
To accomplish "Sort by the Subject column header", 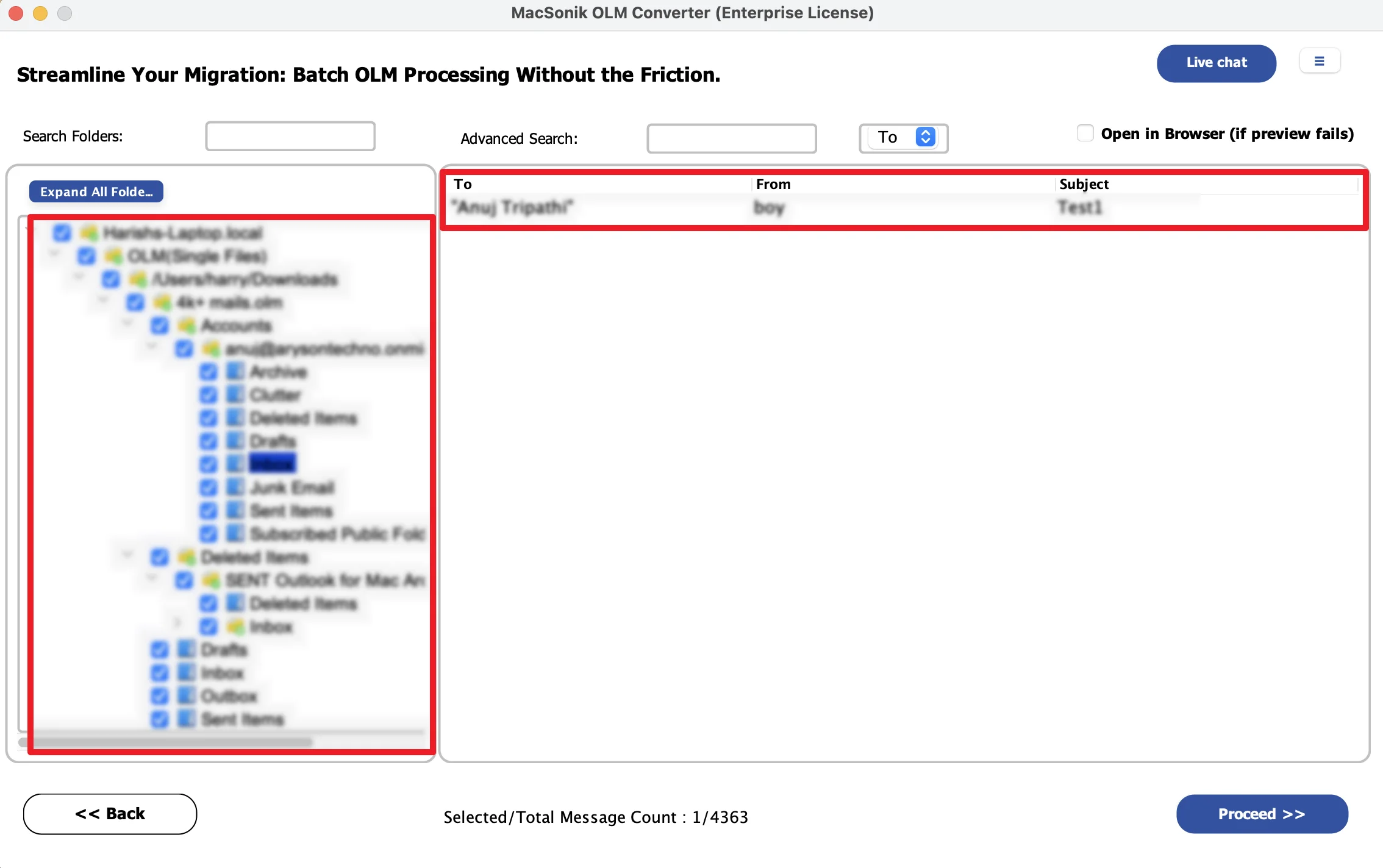I will (x=1084, y=184).
